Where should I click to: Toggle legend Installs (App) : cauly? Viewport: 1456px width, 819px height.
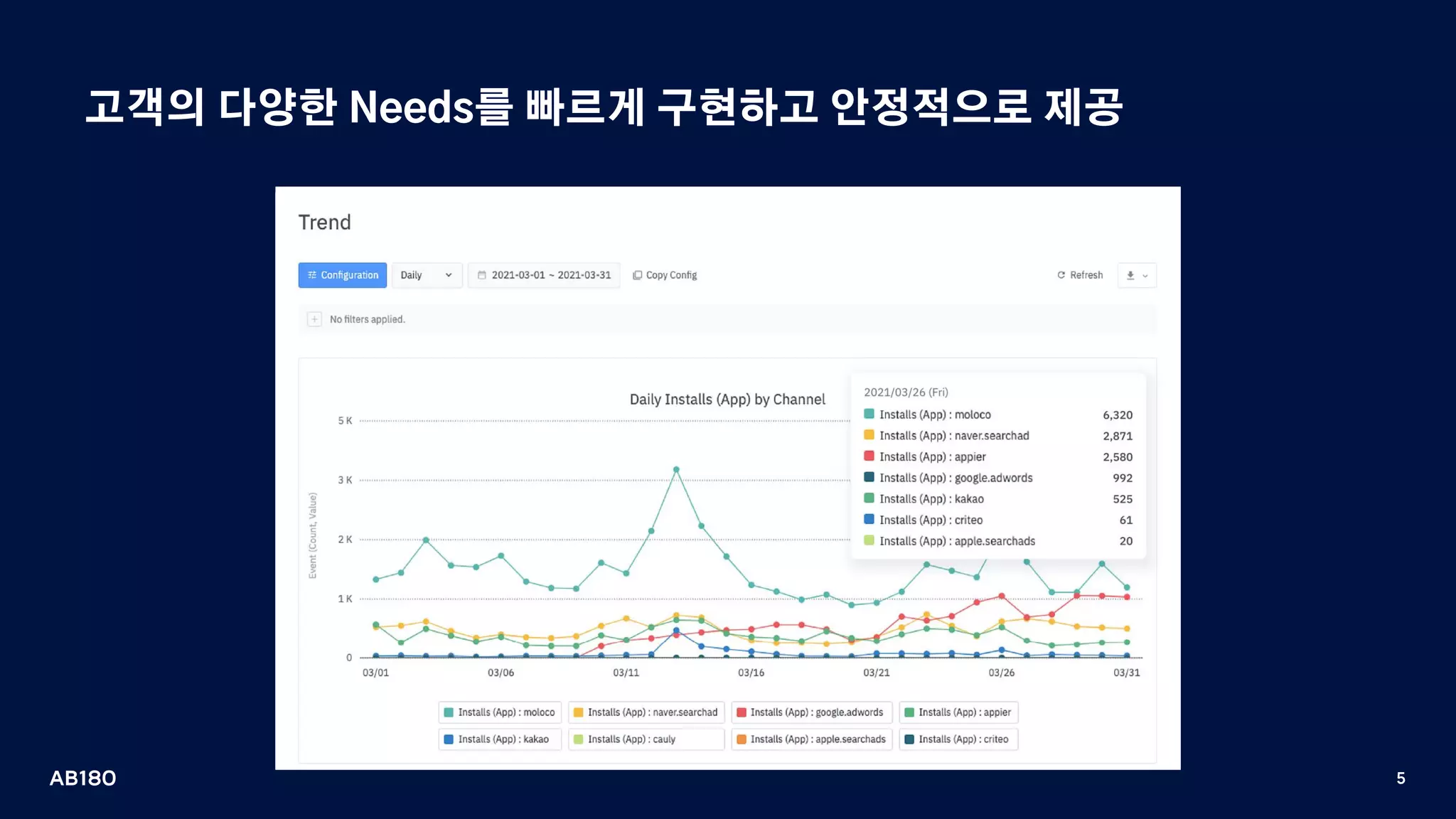click(646, 739)
